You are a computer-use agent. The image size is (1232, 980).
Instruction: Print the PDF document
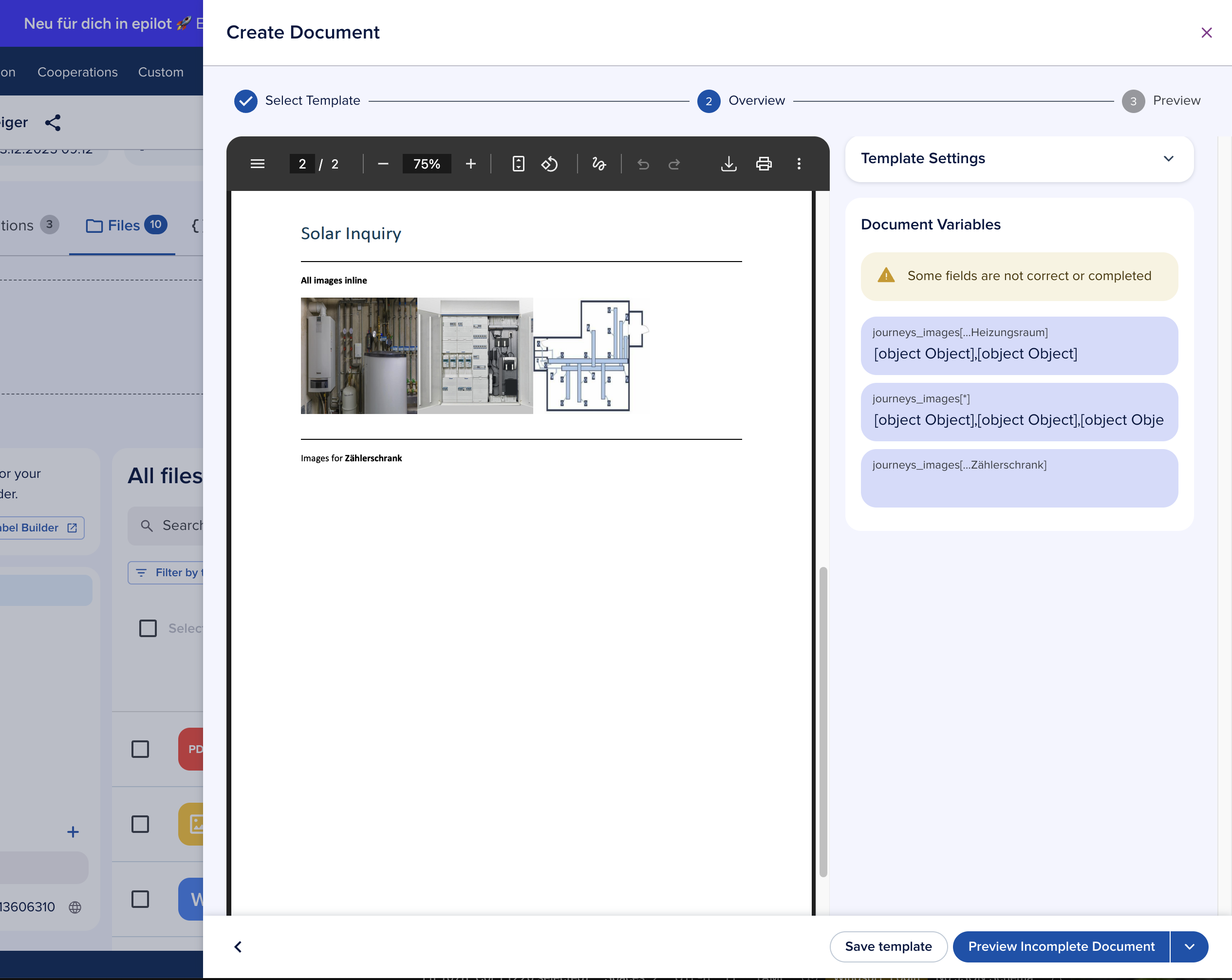(x=764, y=164)
